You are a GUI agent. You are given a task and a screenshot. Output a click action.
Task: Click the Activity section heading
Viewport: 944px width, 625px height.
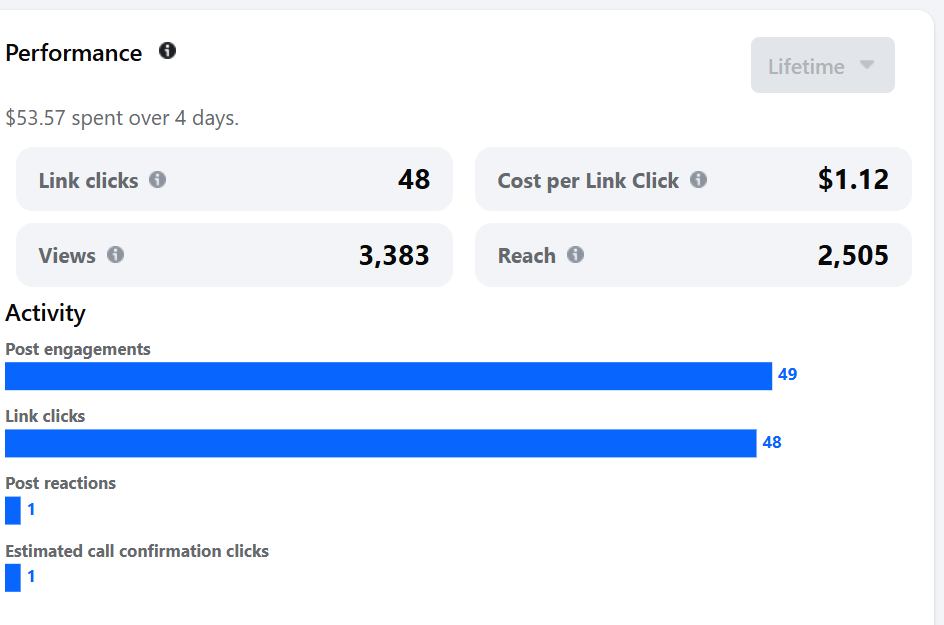point(45,314)
